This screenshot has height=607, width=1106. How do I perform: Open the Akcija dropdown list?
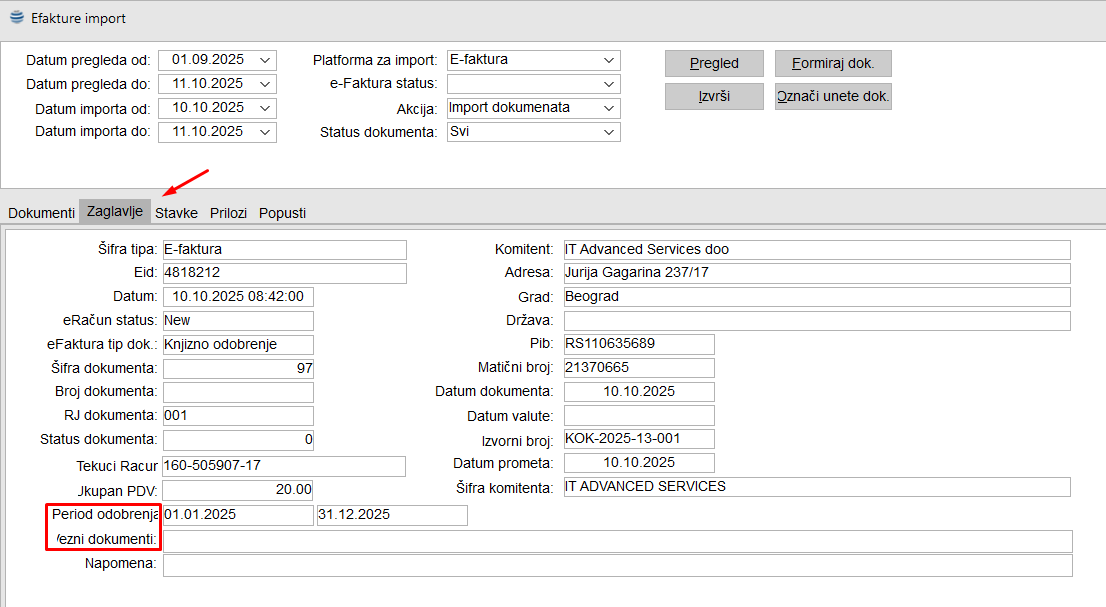pyautogui.click(x=609, y=108)
